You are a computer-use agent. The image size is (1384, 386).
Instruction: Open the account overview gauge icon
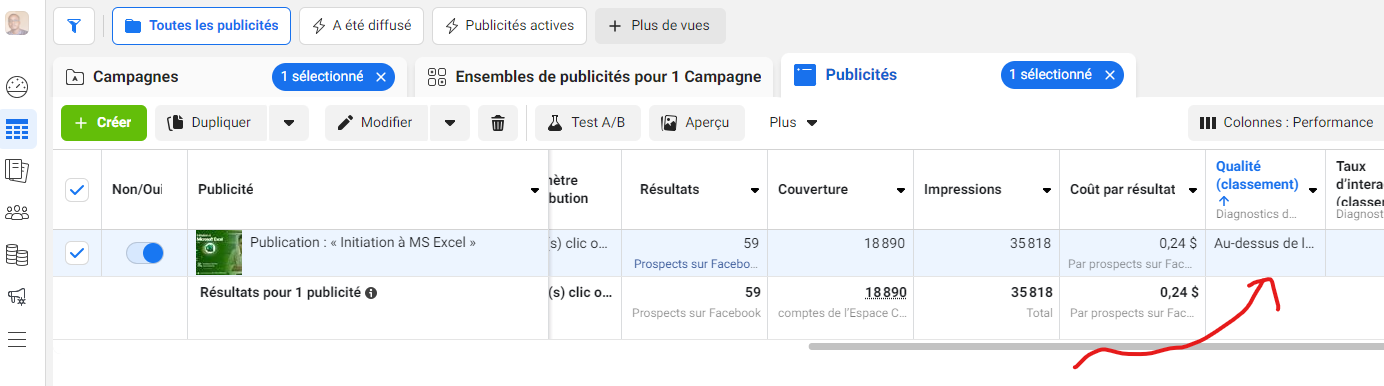(x=17, y=86)
